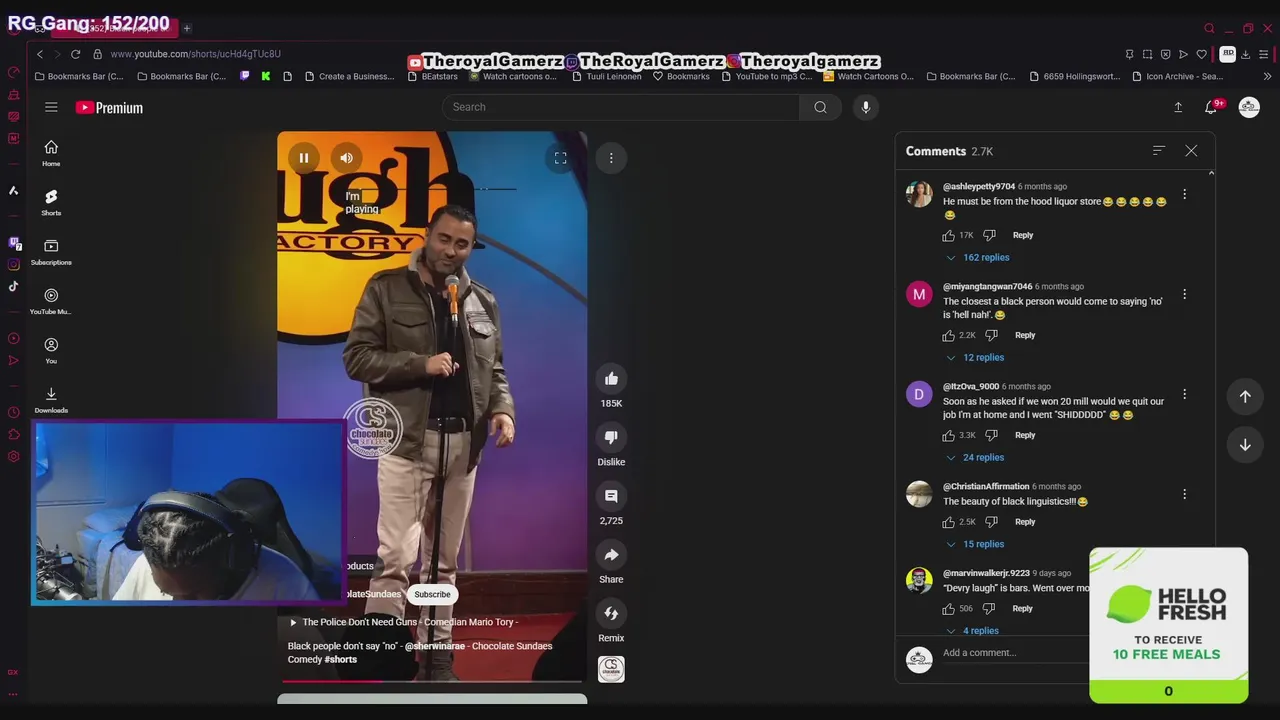This screenshot has width=1280, height=720.
Task: Open YouTube Music in sidebar
Action: pos(51,301)
